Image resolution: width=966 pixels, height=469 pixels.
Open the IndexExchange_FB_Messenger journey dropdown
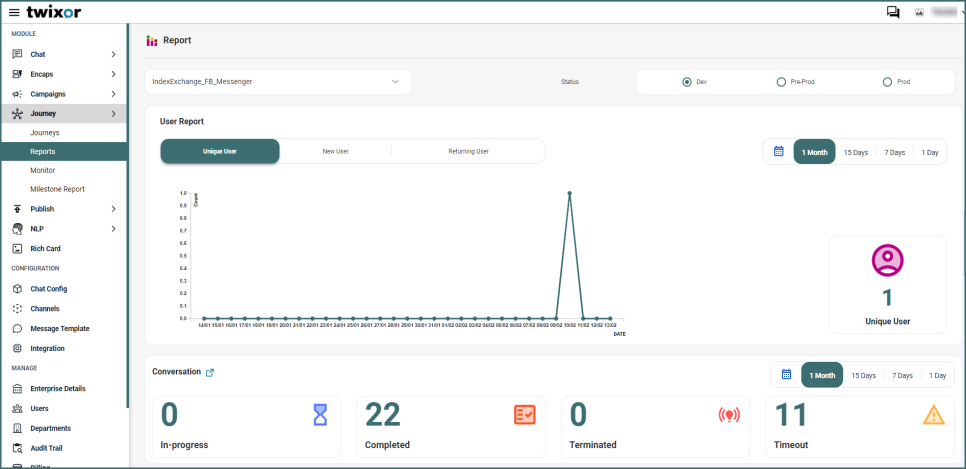pyautogui.click(x=278, y=82)
